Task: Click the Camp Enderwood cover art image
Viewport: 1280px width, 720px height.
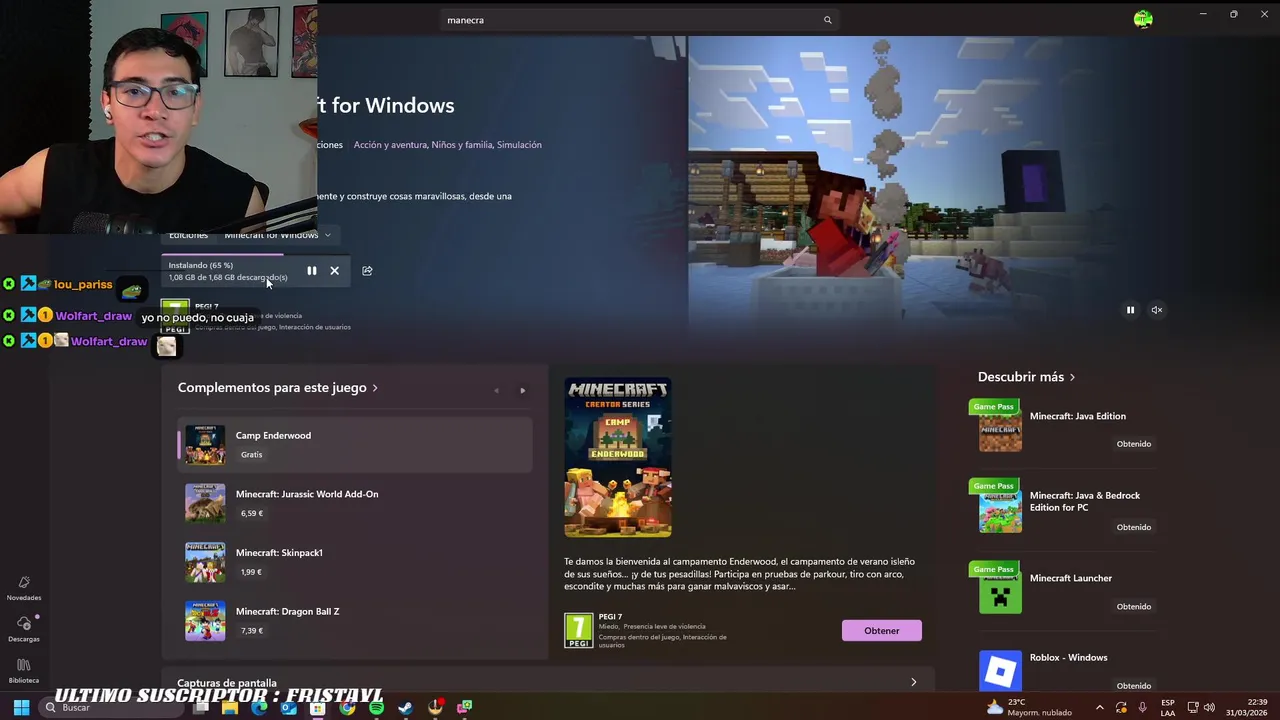Action: coord(618,458)
